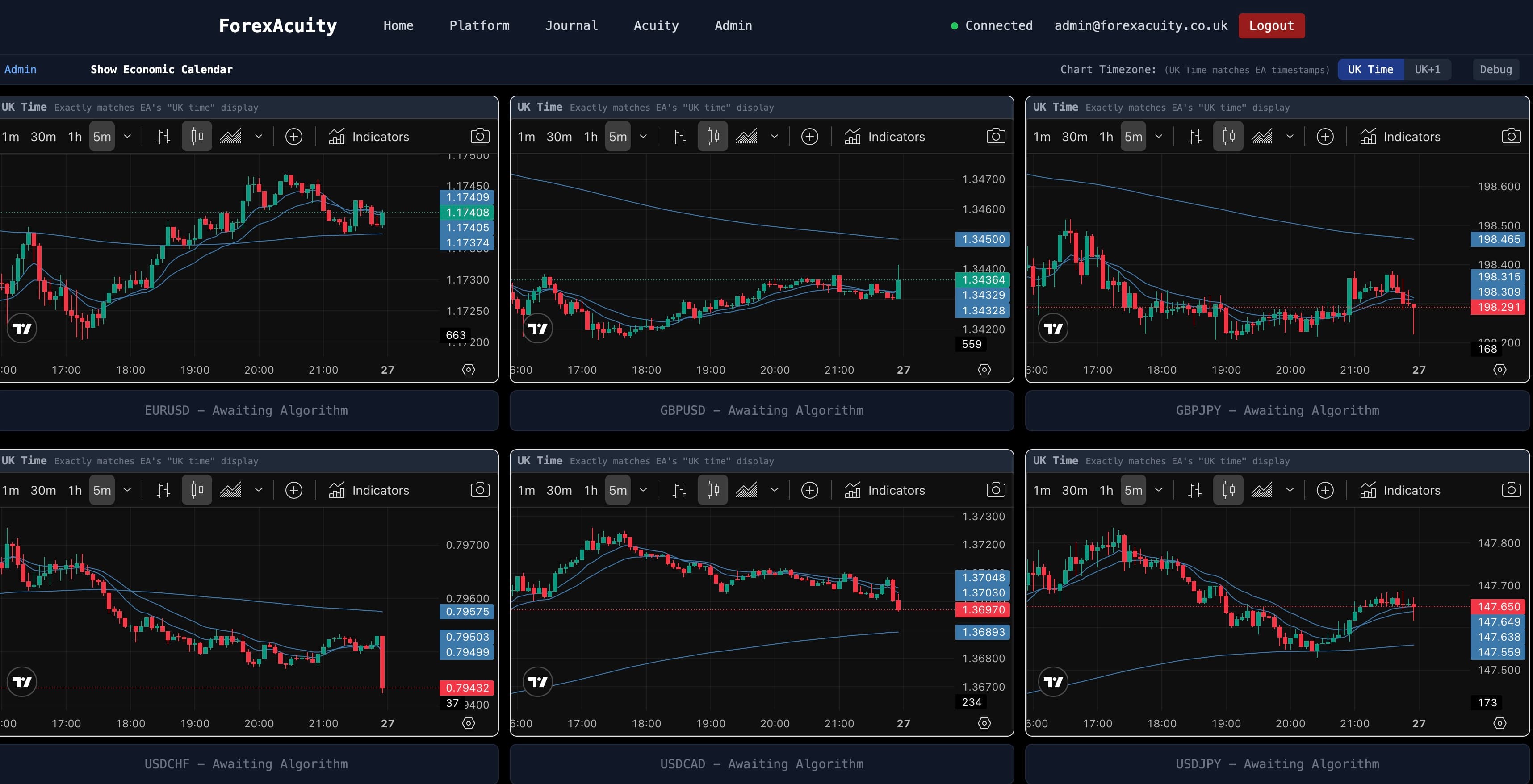Open the Platform menu item
The height and width of the screenshot is (784, 1533).
click(479, 25)
